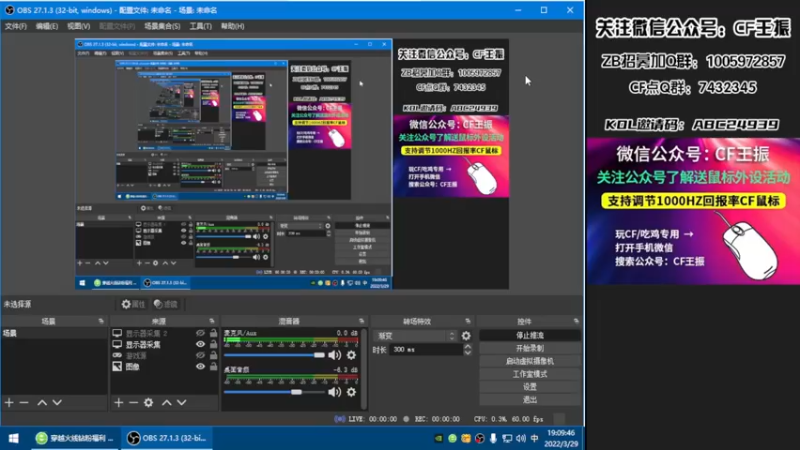Enable 工作室模式 studio mode
Screen dimensions: 800x450
click(530, 374)
